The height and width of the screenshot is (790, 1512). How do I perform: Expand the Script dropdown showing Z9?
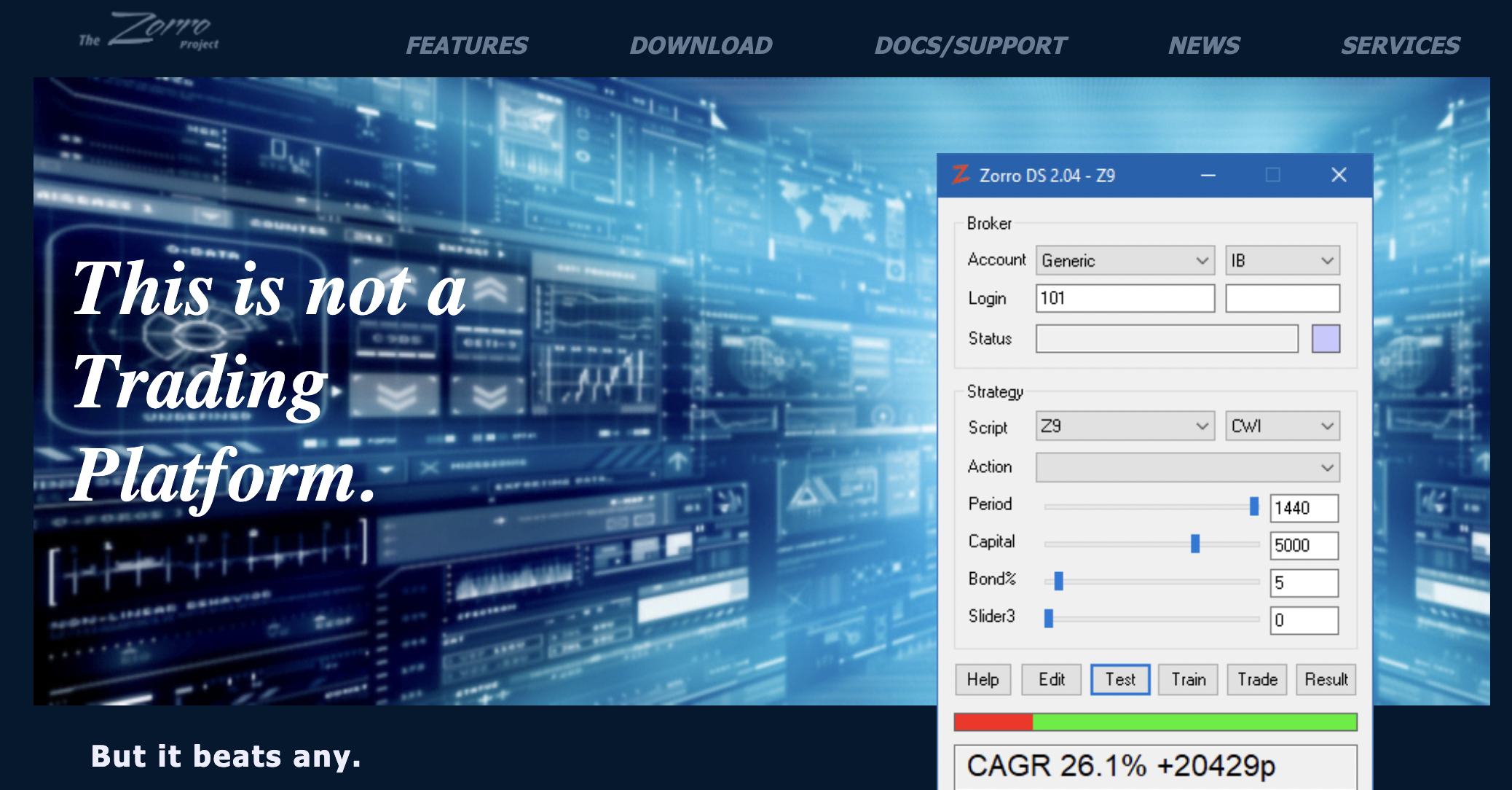point(1125,426)
